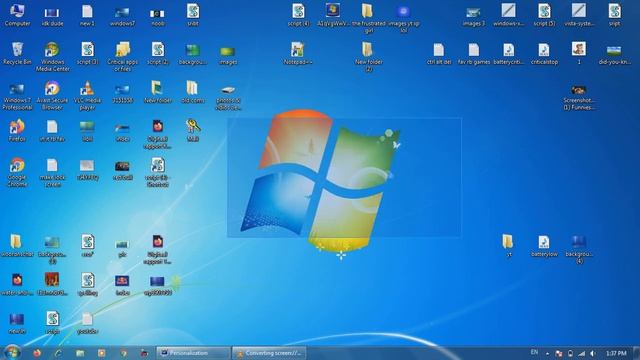Select the 'batterycriti...' audio file
Image resolution: width=640 pixels, height=360 pixels.
(x=509, y=53)
